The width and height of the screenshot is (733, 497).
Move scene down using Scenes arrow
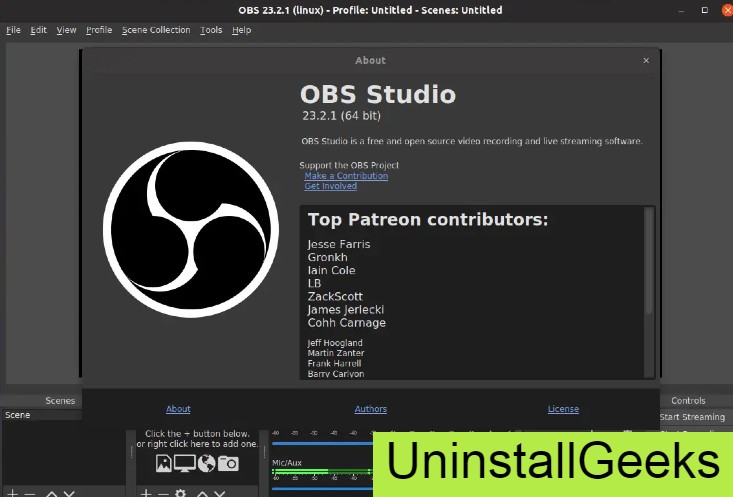(x=69, y=493)
